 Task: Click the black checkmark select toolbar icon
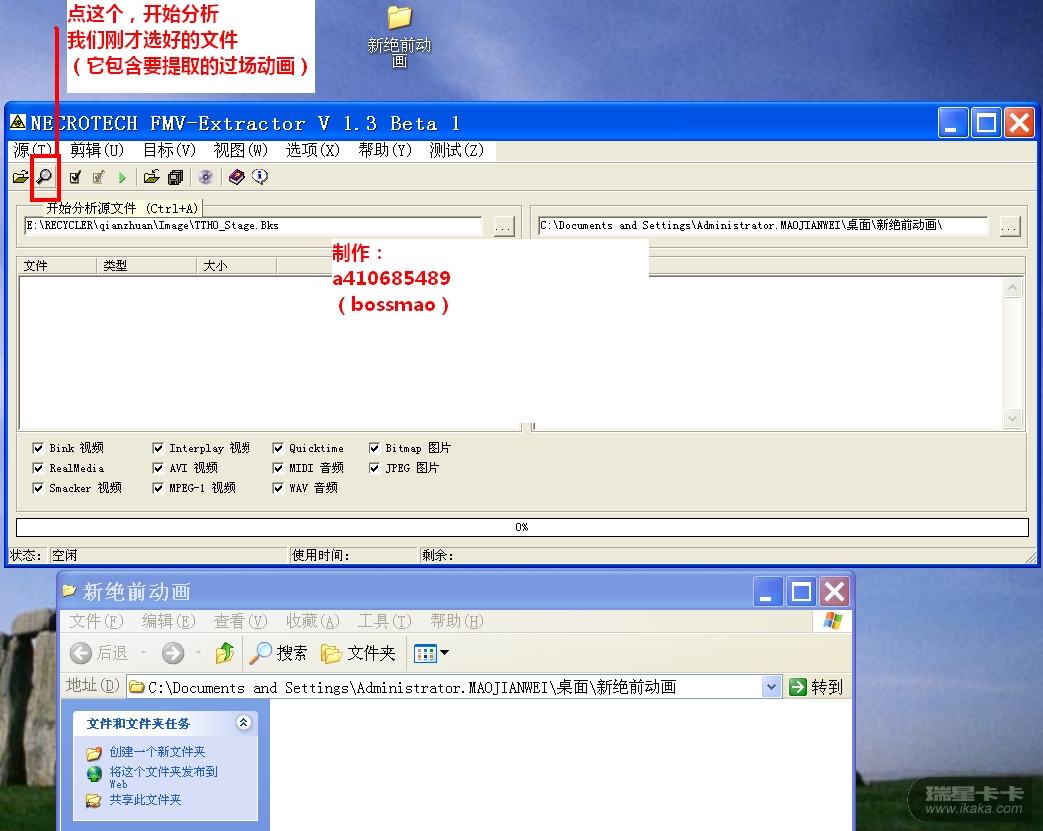click(75, 177)
